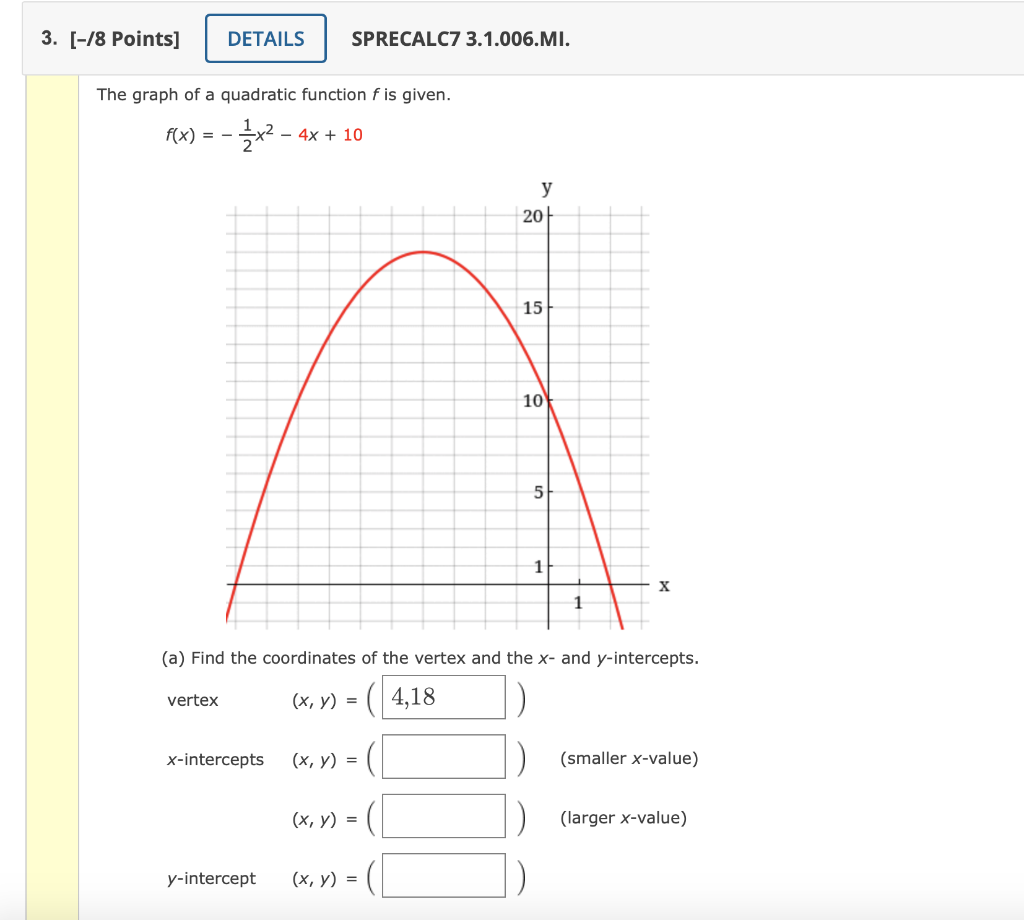Click the [-/8 Points] score indicator
This screenshot has height=920, width=1024.
pos(125,37)
